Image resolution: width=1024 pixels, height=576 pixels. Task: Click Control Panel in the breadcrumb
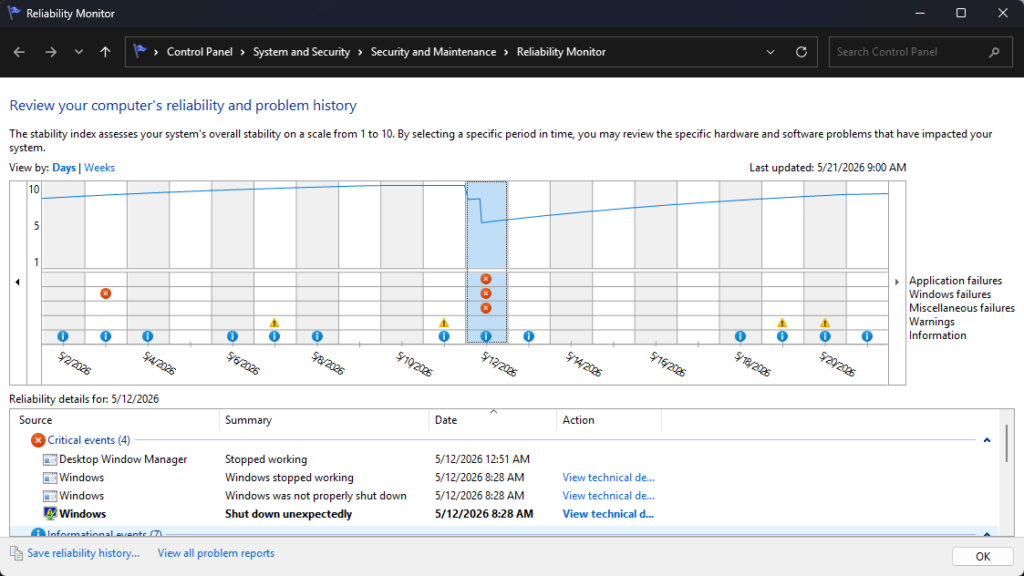[199, 52]
